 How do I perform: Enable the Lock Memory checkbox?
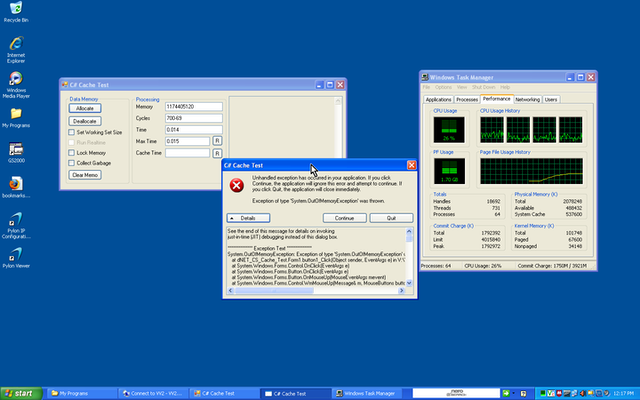(x=71, y=153)
